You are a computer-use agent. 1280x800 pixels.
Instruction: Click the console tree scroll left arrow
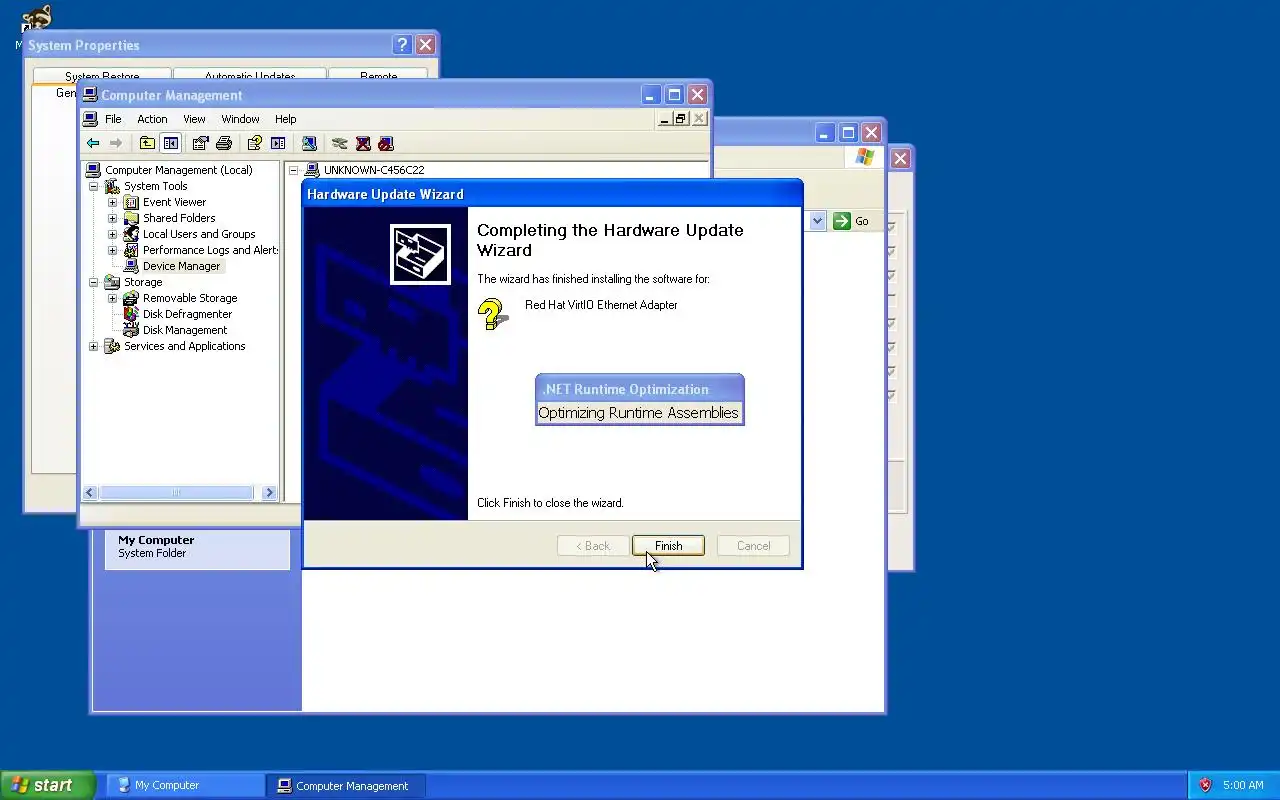(90, 492)
